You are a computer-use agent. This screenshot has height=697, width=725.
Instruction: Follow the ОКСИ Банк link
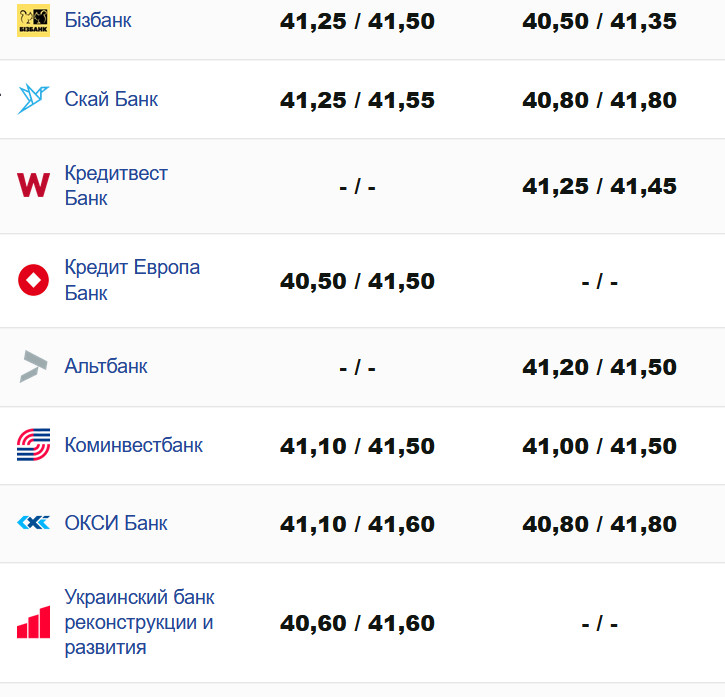point(116,523)
